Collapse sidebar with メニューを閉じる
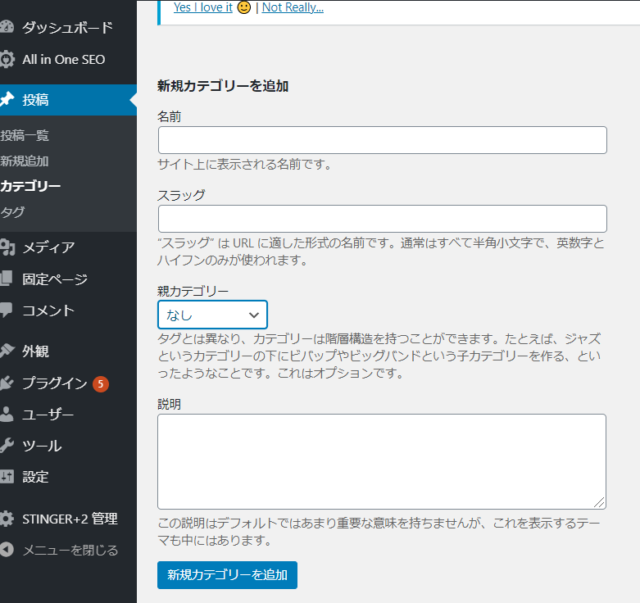 click(68, 550)
